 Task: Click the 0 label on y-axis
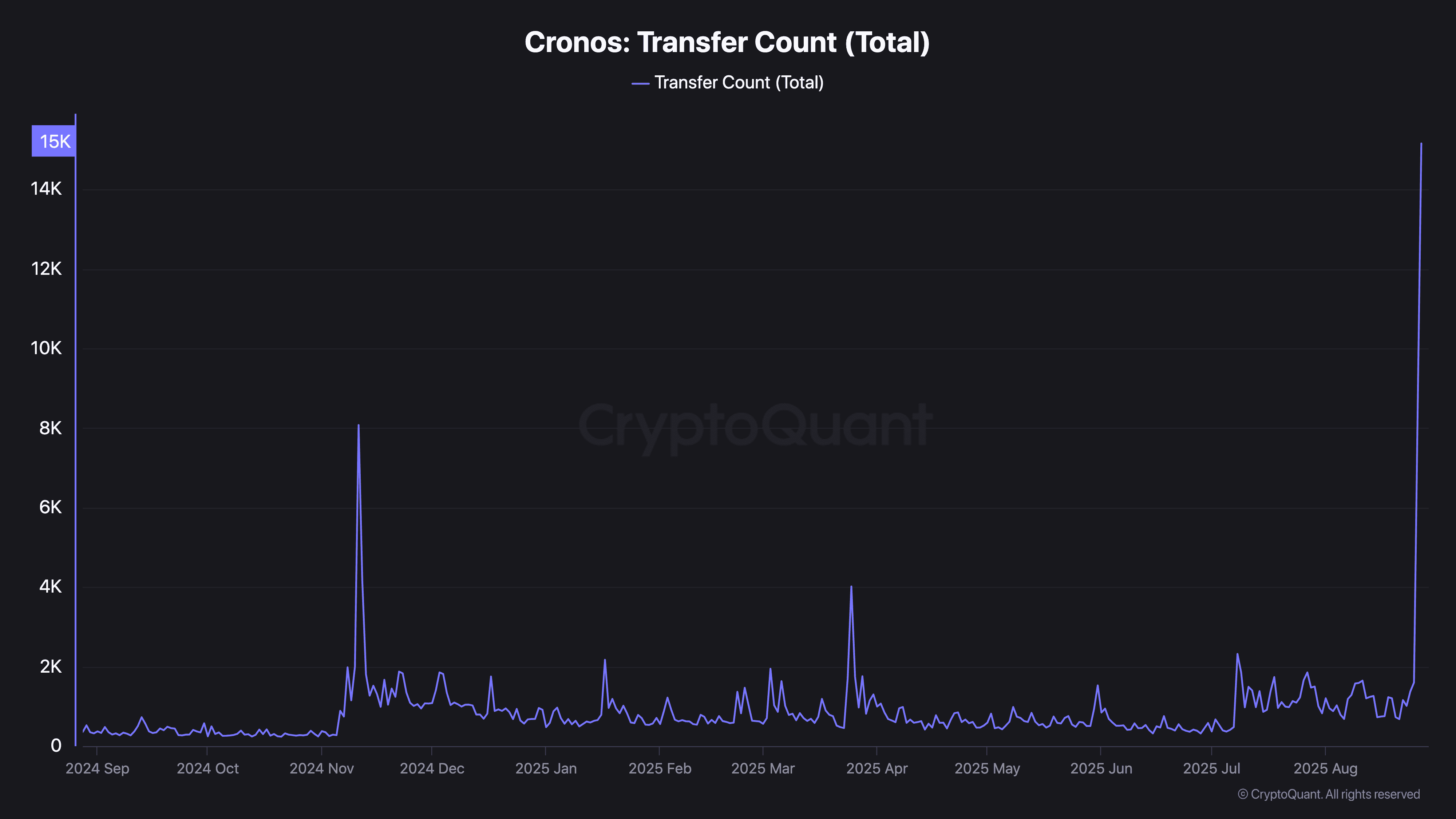(56, 746)
